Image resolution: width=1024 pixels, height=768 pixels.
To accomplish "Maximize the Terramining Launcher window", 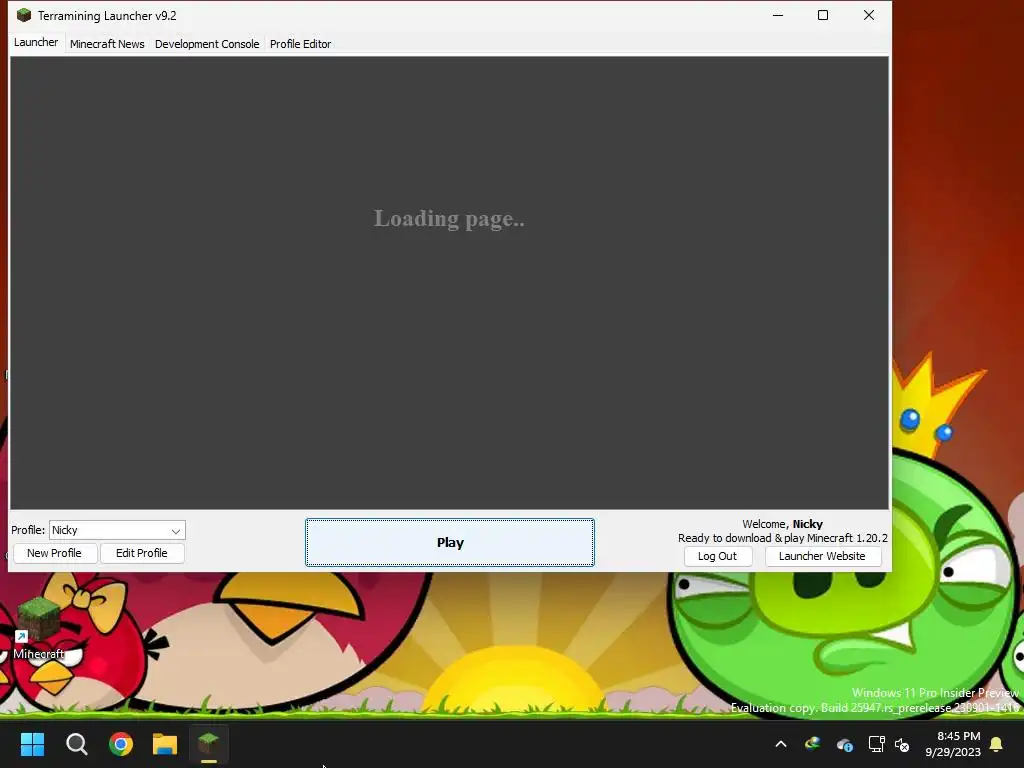I will point(823,15).
